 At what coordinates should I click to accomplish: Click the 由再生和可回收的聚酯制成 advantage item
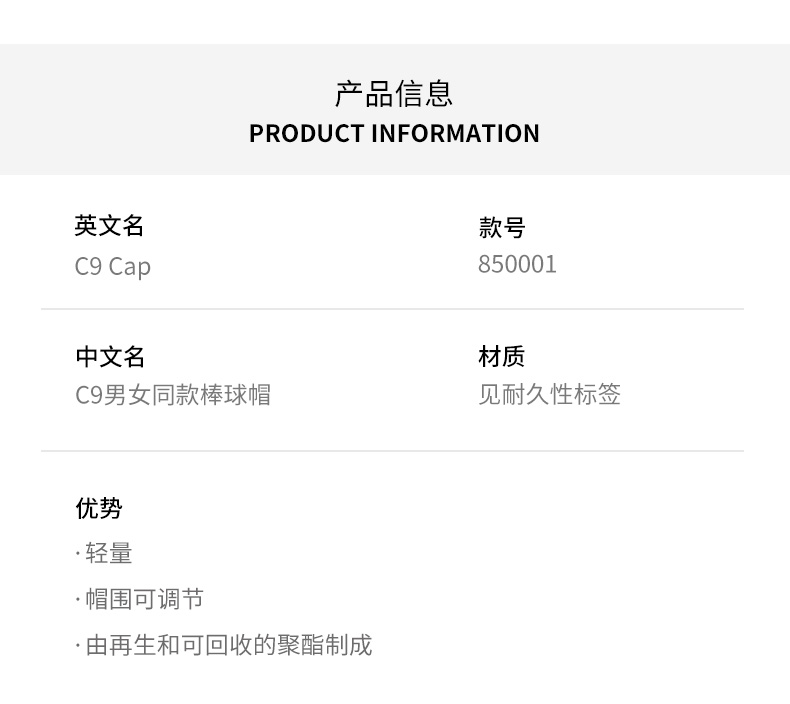click(x=229, y=645)
